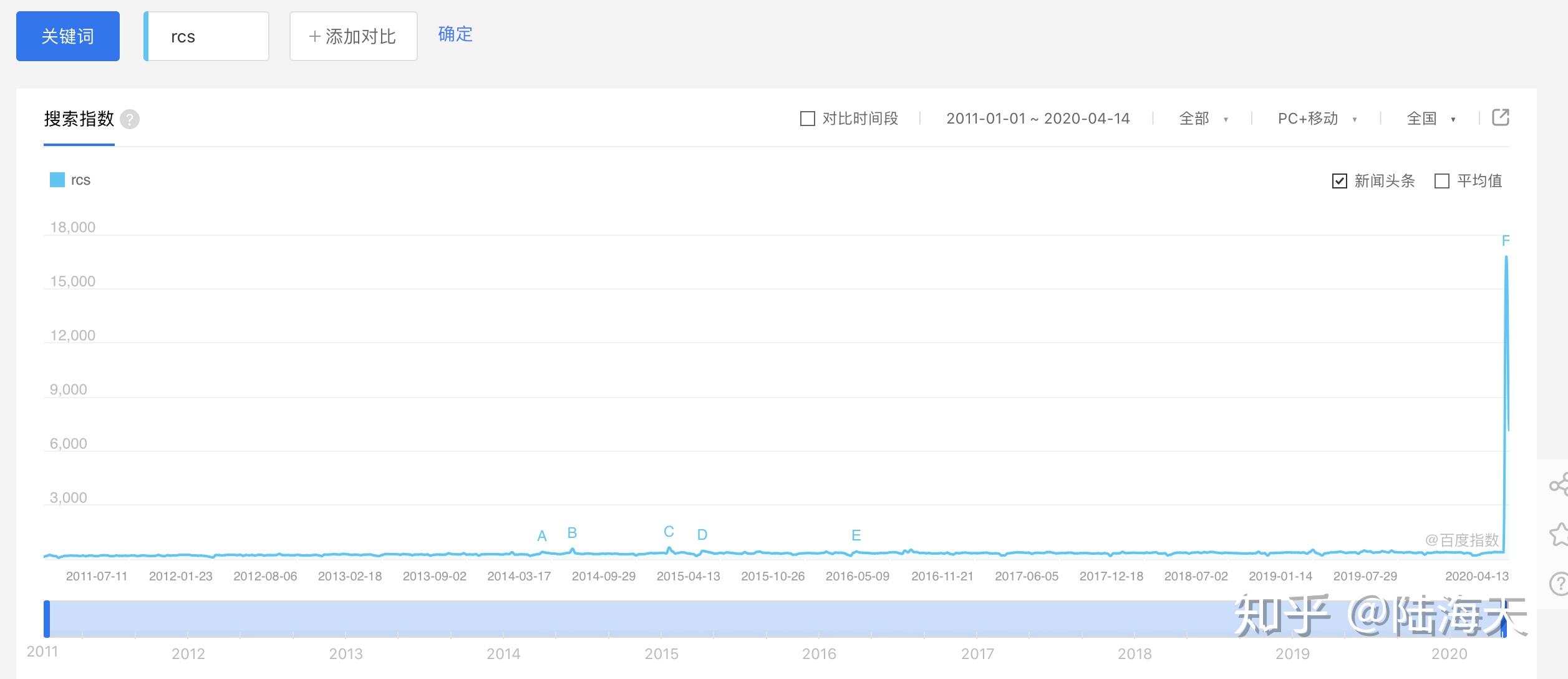Click the help question mark beside 搜索指数
The width and height of the screenshot is (1568, 679).
point(129,119)
